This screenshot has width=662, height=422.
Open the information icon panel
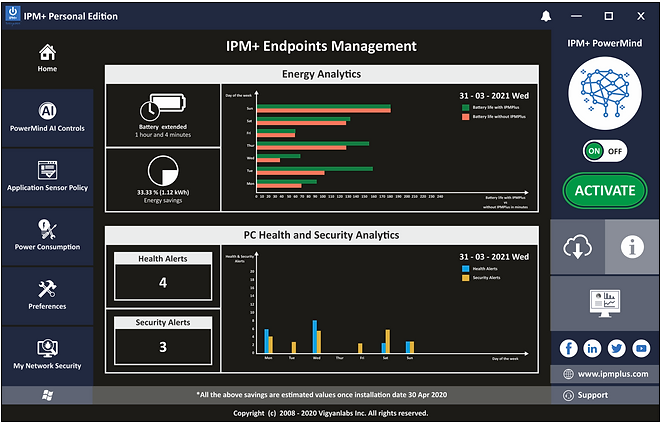(x=632, y=247)
